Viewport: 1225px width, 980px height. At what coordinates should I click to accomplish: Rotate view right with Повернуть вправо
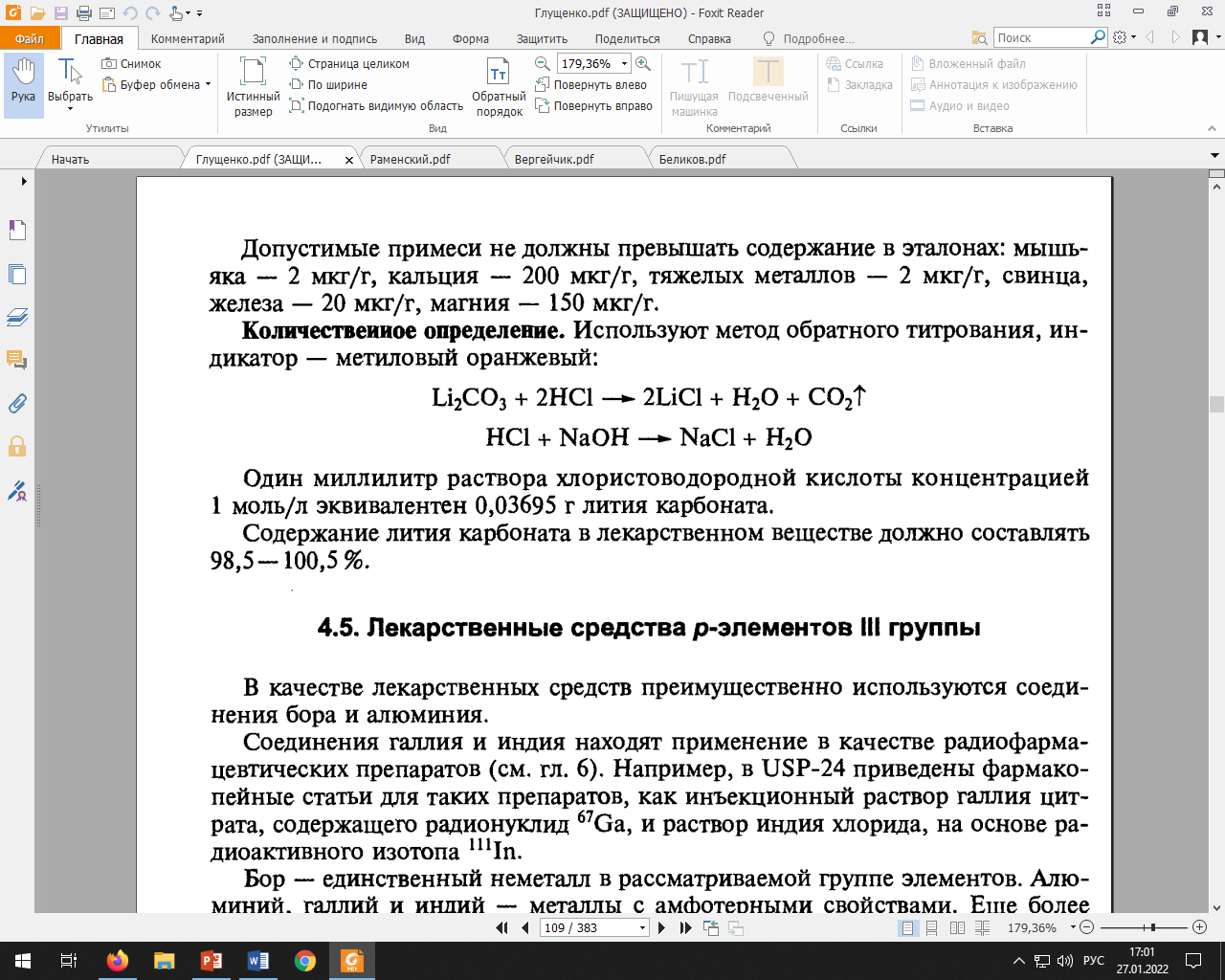(594, 106)
